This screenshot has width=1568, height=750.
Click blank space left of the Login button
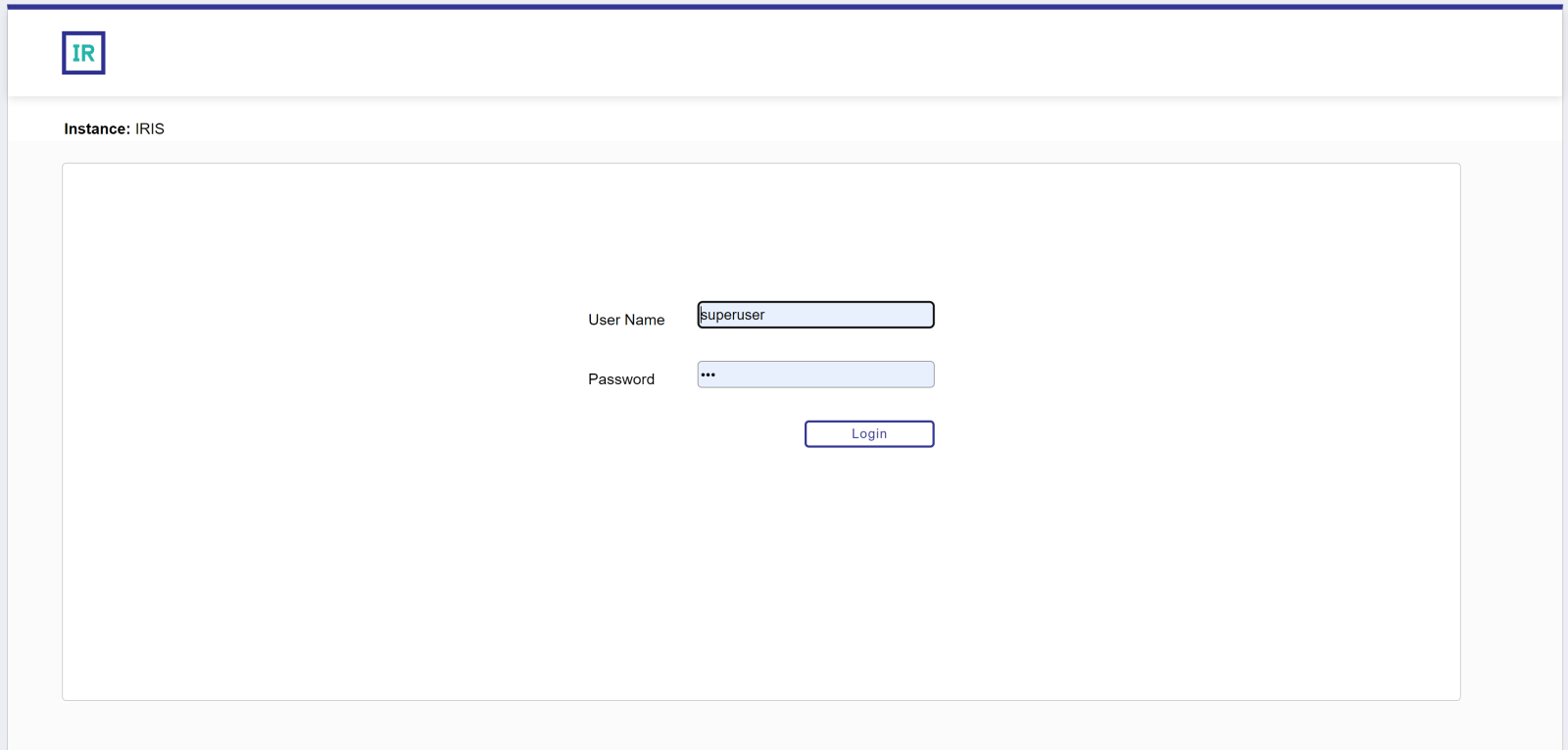coord(686,433)
